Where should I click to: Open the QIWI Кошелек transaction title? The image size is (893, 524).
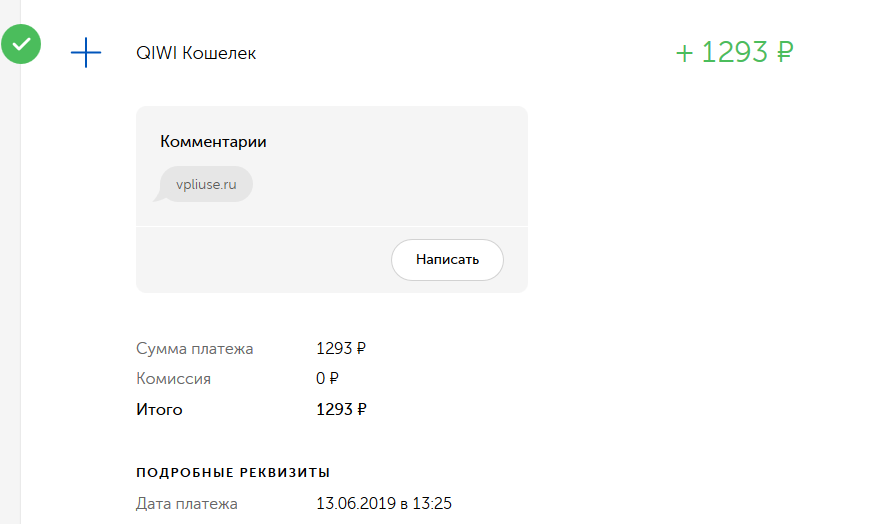click(196, 53)
